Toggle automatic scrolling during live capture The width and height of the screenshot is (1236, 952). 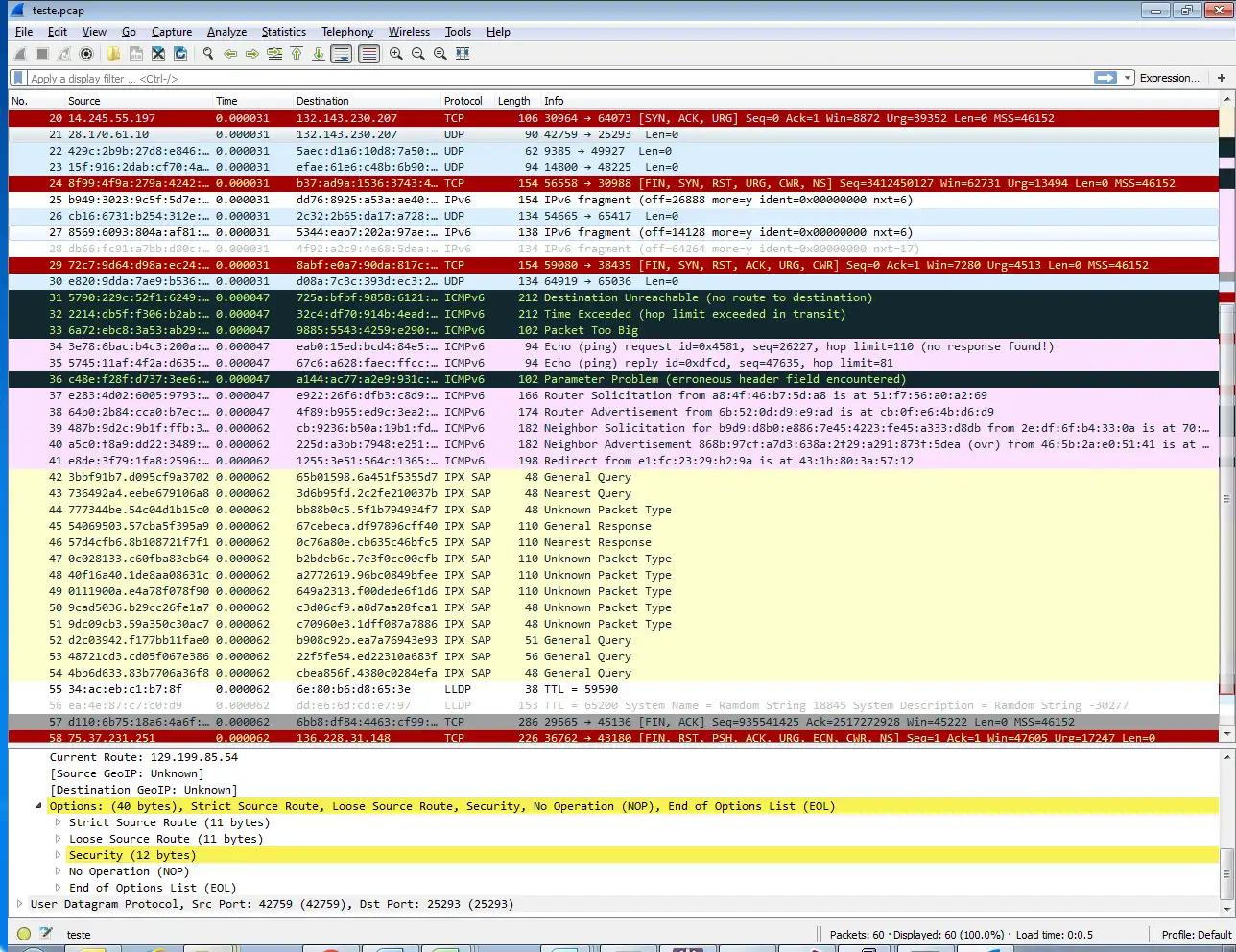(342, 54)
